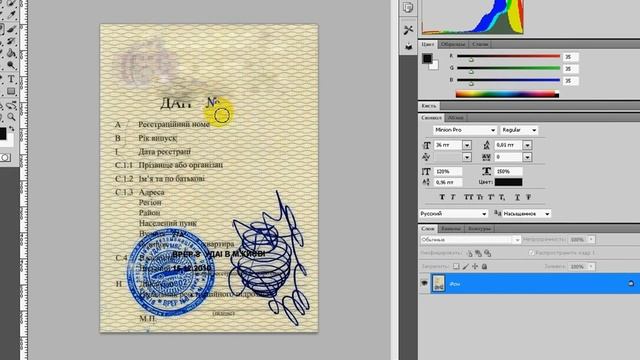
Task: Toggle Faux Italic text style
Action: click(453, 197)
